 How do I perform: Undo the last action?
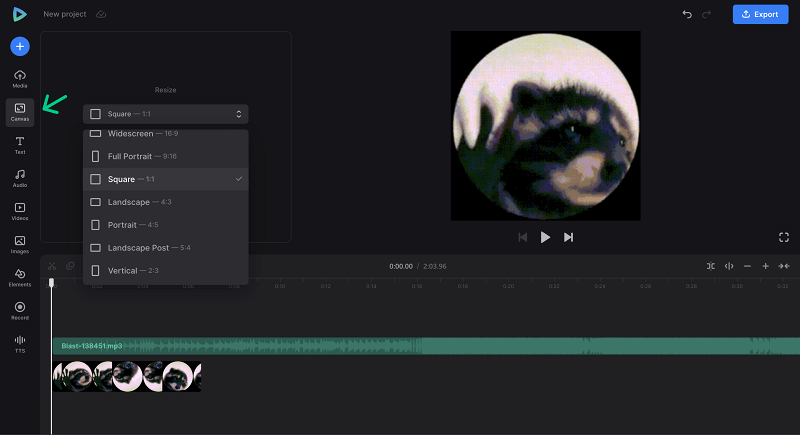[x=687, y=14]
